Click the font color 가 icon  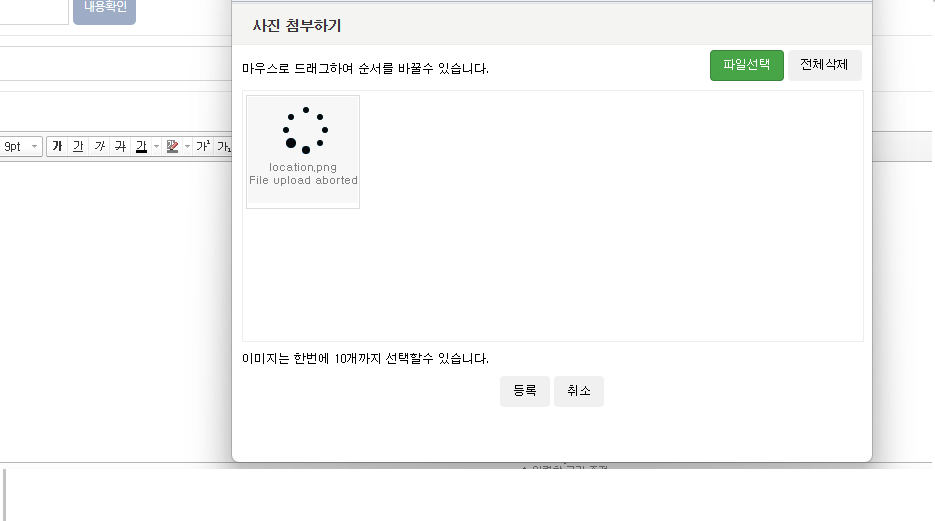click(140, 147)
